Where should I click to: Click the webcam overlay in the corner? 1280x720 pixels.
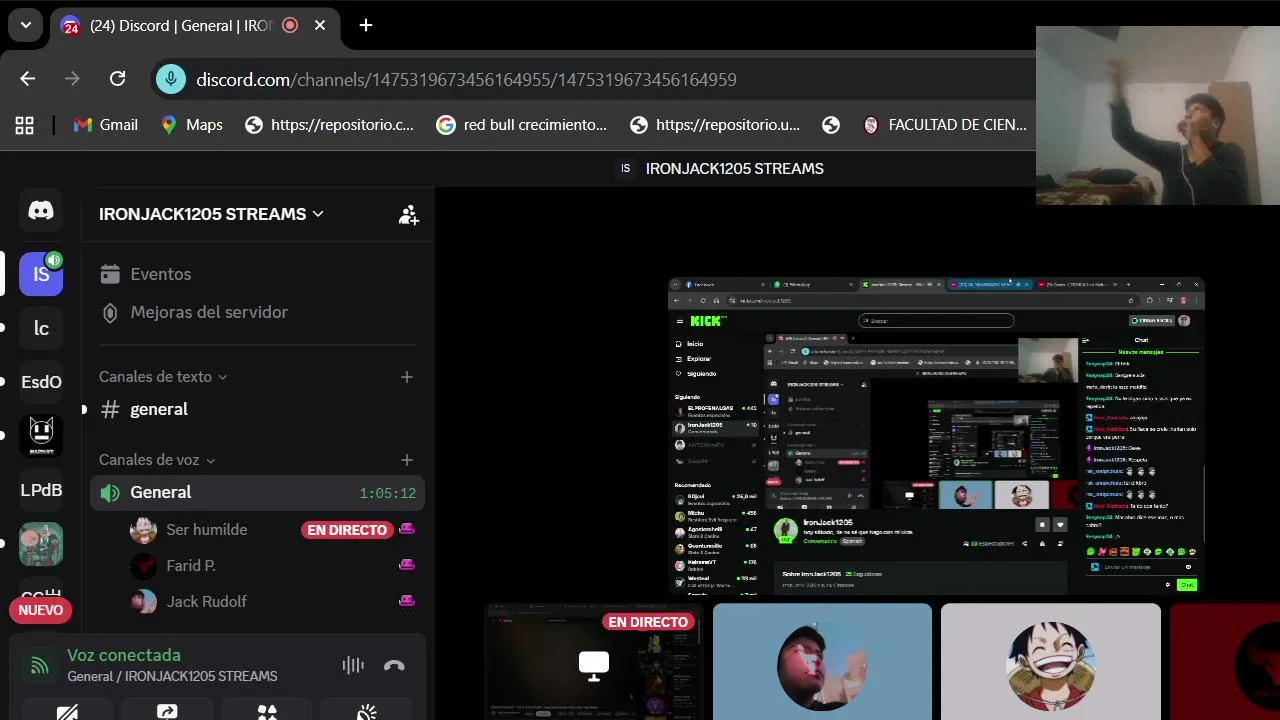(1158, 115)
